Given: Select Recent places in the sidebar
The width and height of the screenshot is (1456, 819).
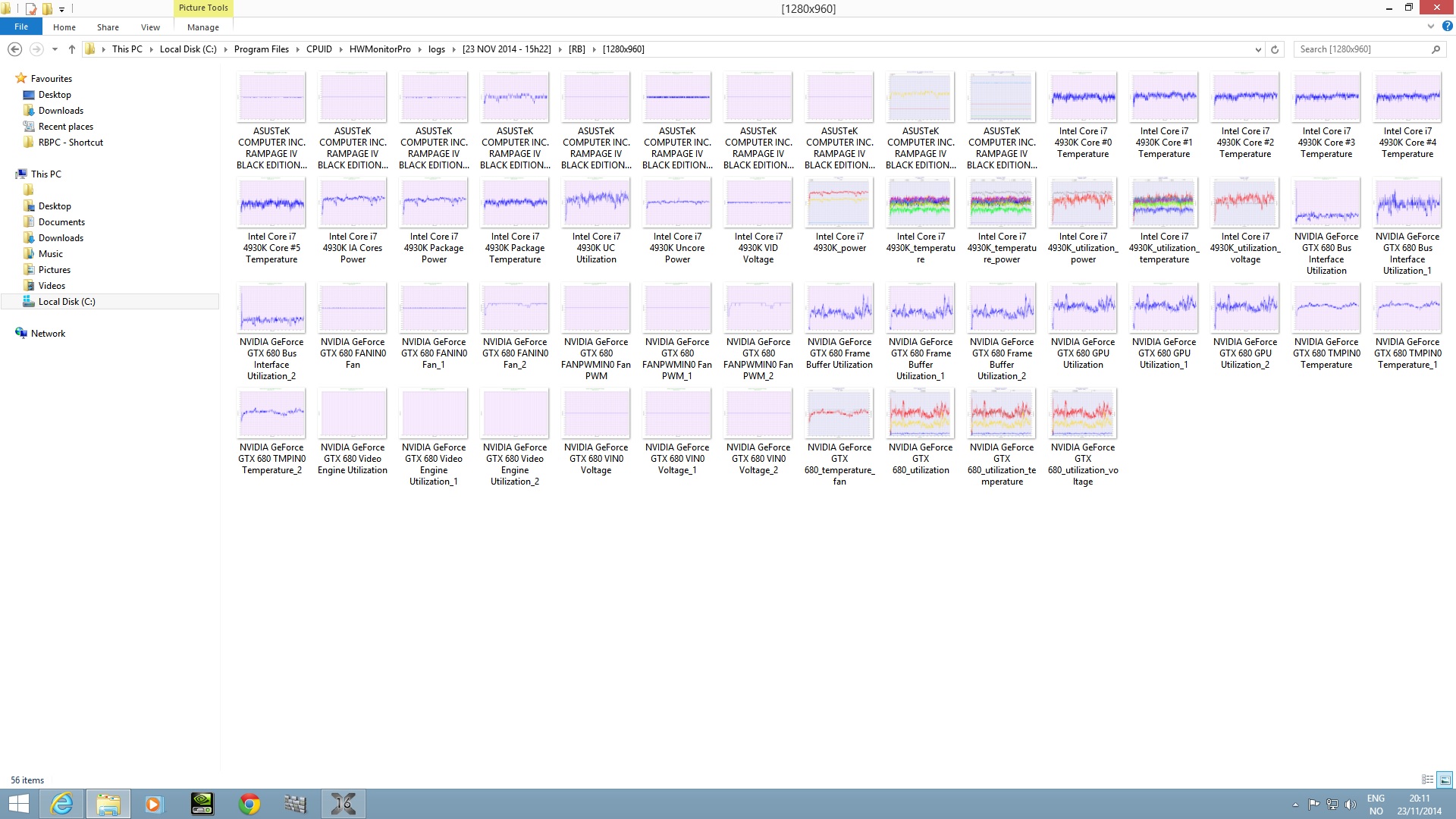Looking at the screenshot, I should tap(66, 127).
